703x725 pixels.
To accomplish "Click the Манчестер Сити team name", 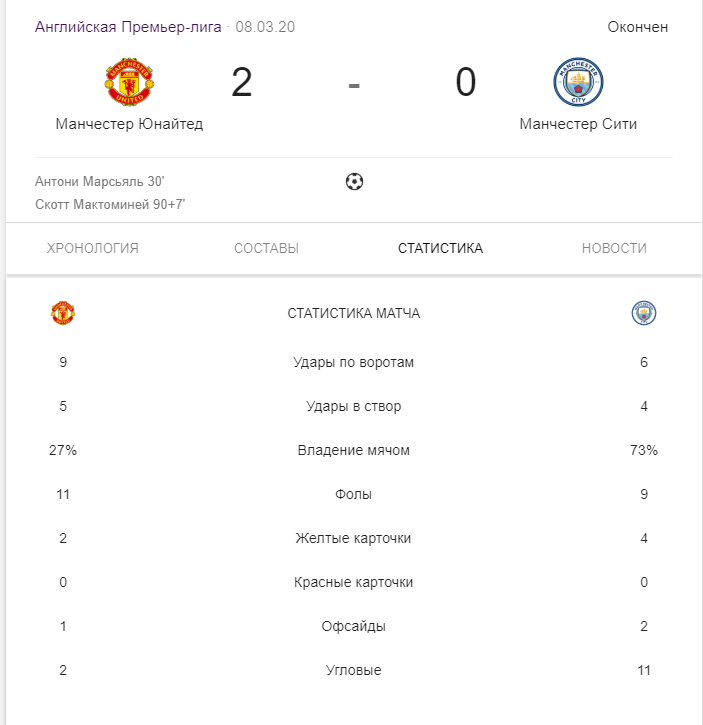I will [578, 124].
